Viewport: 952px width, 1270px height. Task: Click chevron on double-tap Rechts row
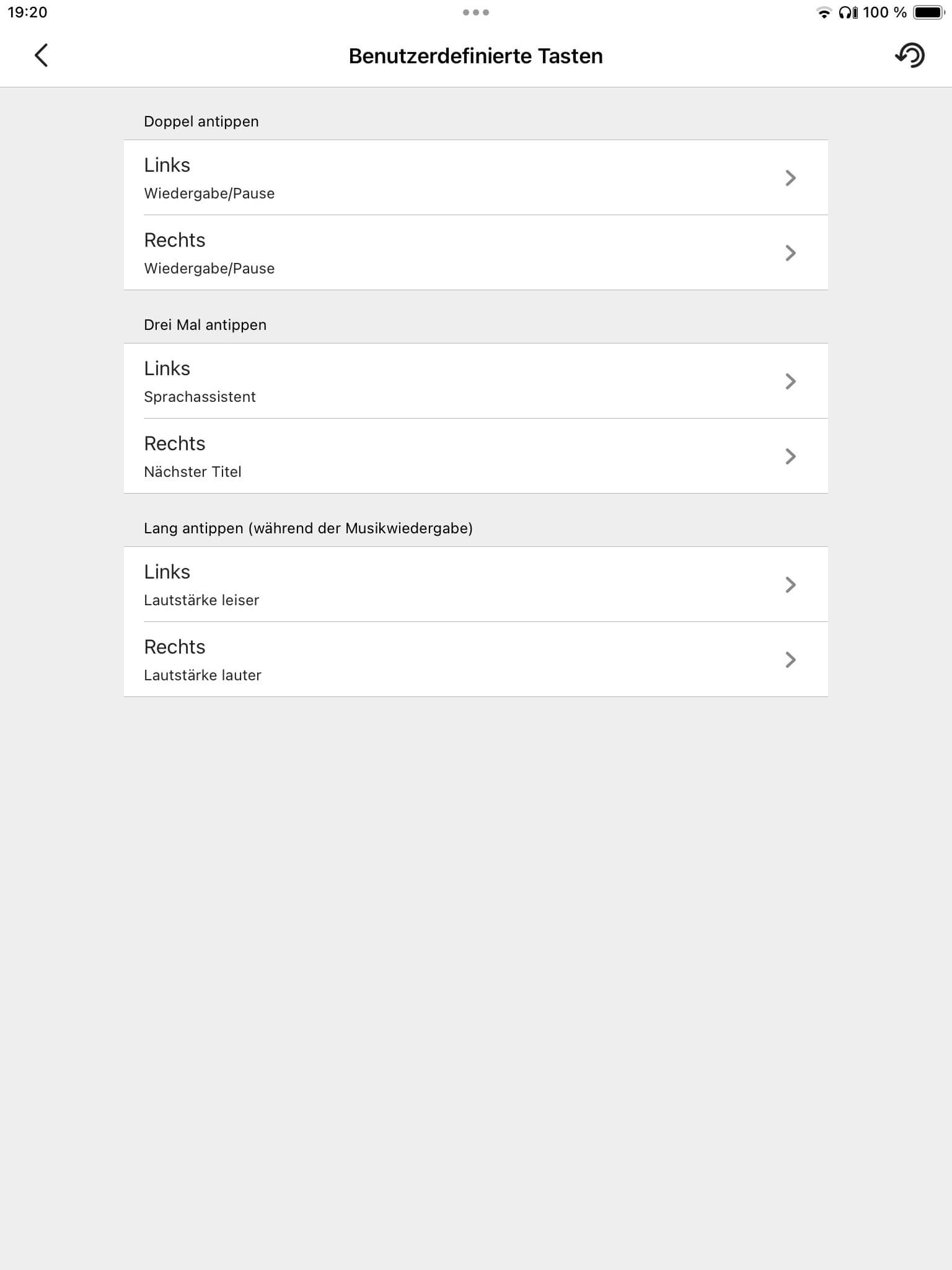790,253
